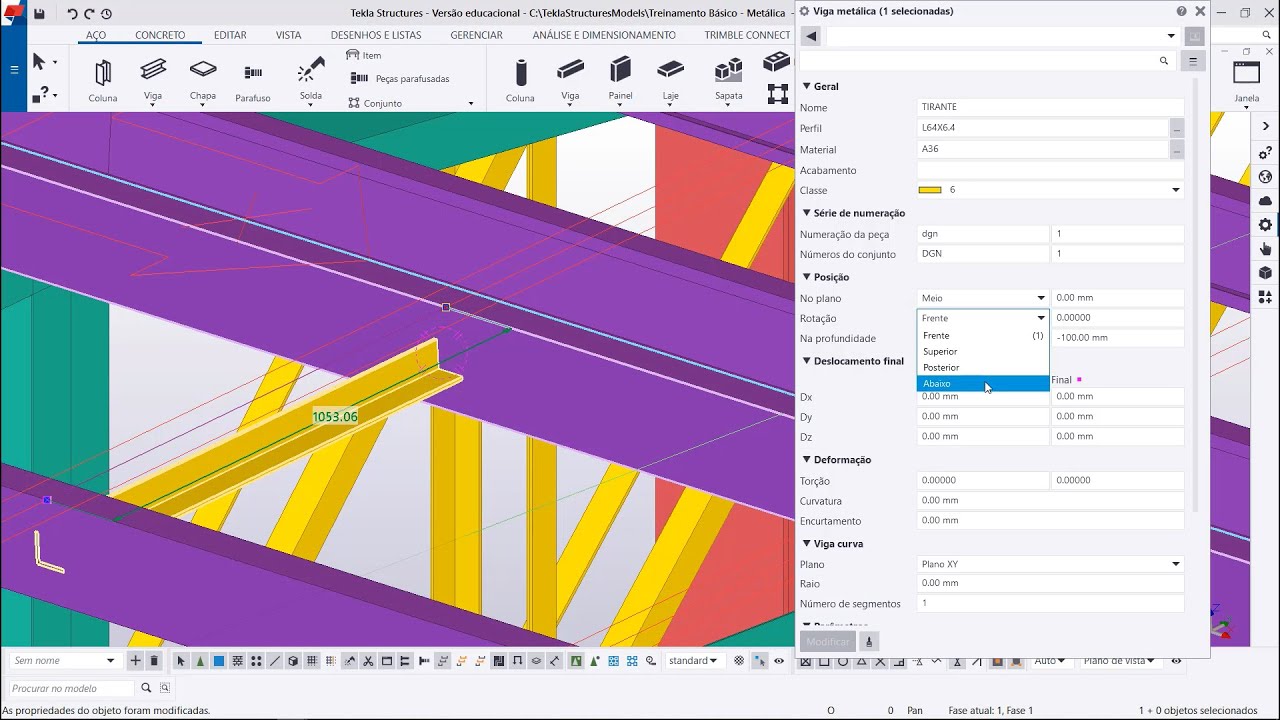Delete the selection filter with trash icon

click(154, 660)
